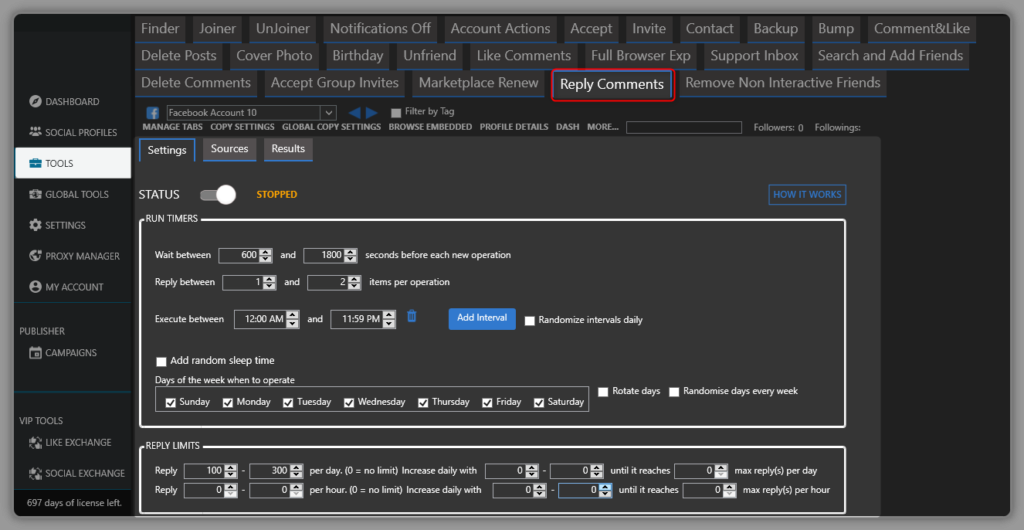
Task: Click the Proxy Manager icon in sidebar
Action: pos(36,256)
